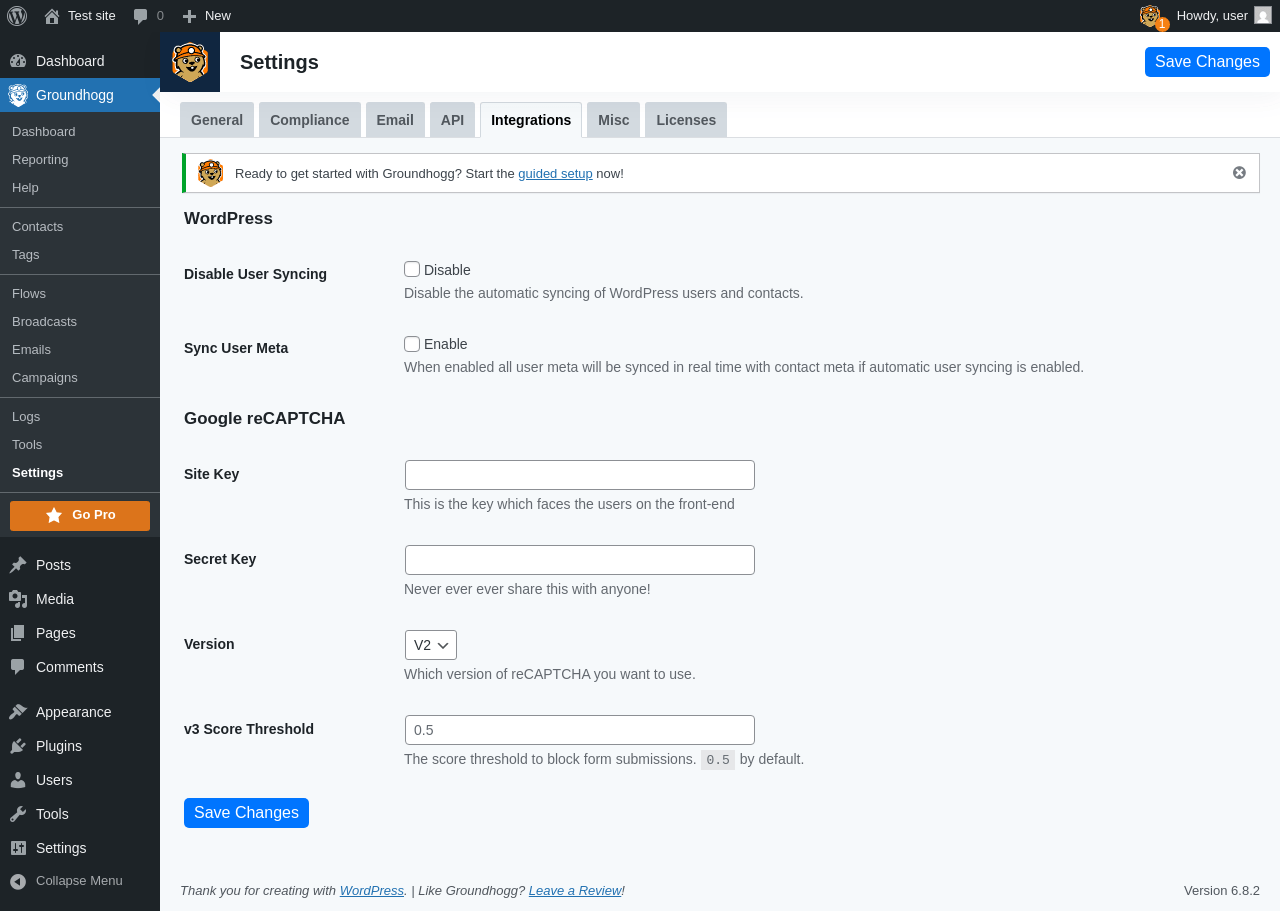This screenshot has height=911, width=1280.
Task: Open Campaigns in sidebar
Action: pos(80,378)
